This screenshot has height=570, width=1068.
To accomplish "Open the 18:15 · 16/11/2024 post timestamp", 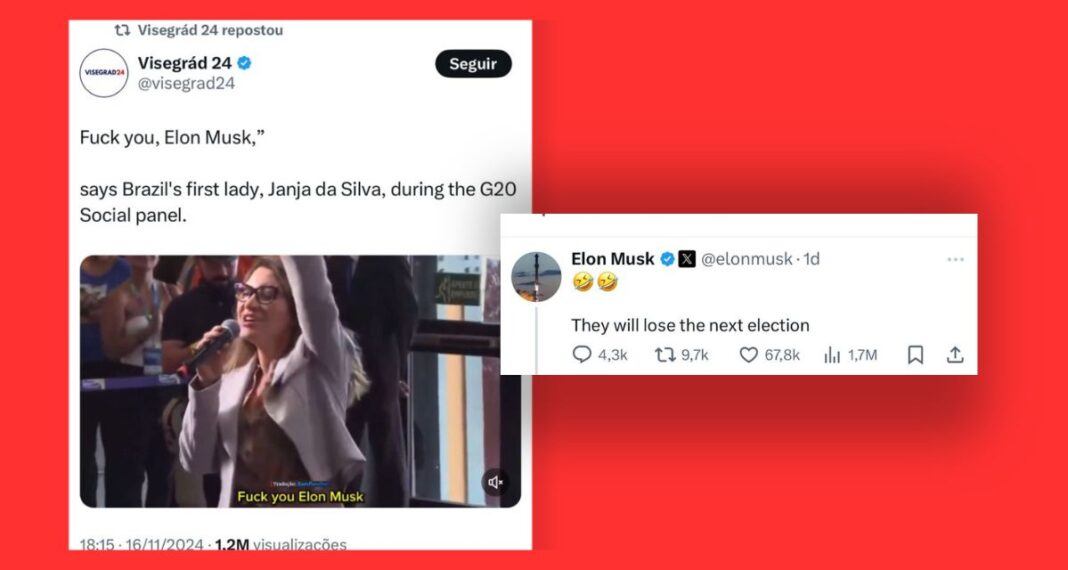I will pos(142,545).
